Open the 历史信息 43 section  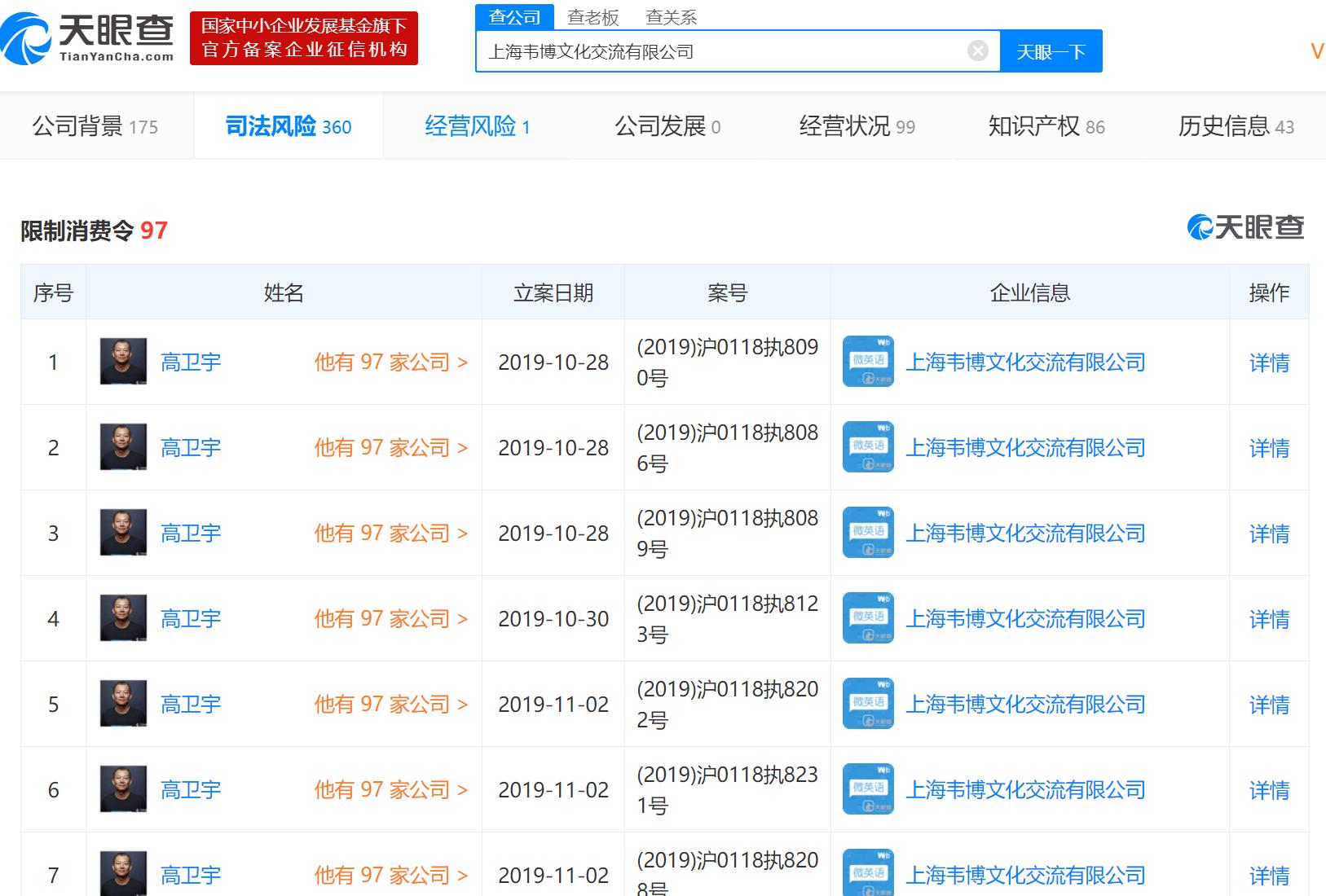1236,126
